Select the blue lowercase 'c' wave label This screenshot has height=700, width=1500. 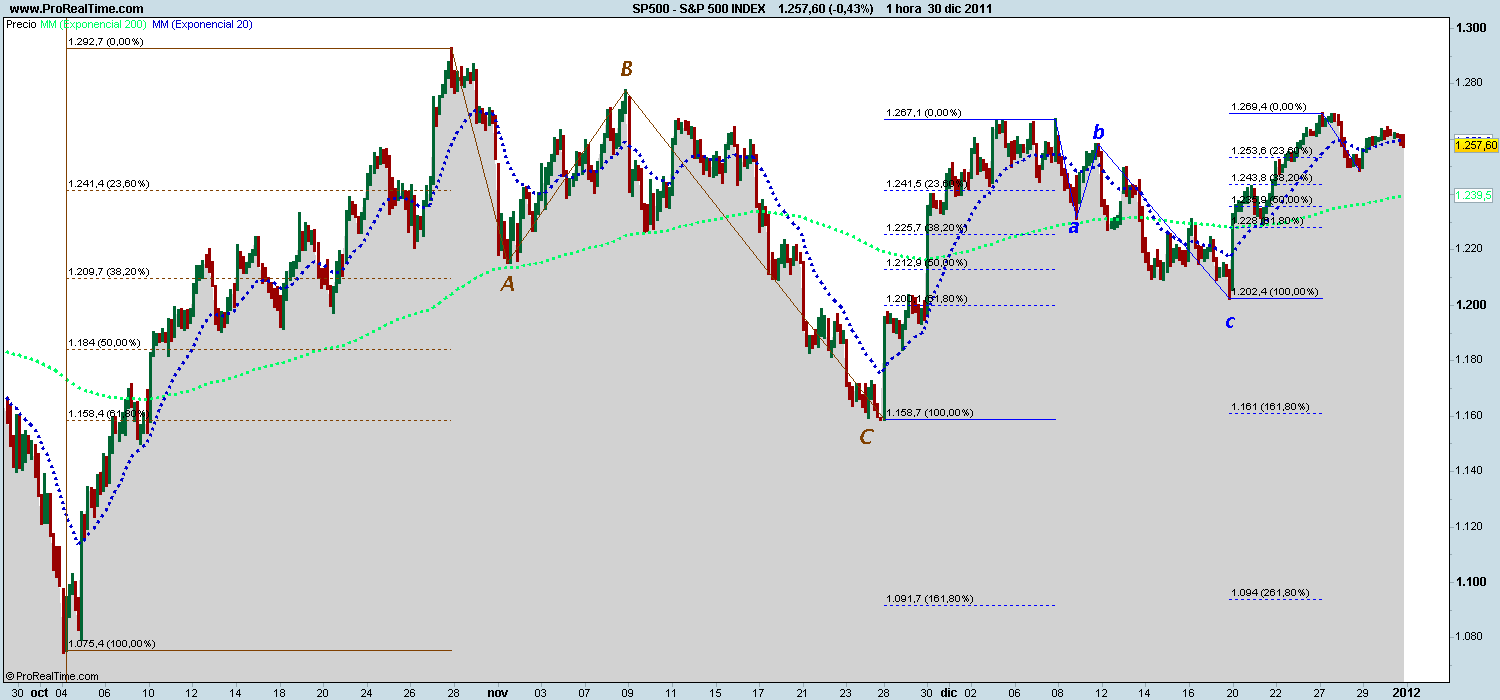[1229, 322]
